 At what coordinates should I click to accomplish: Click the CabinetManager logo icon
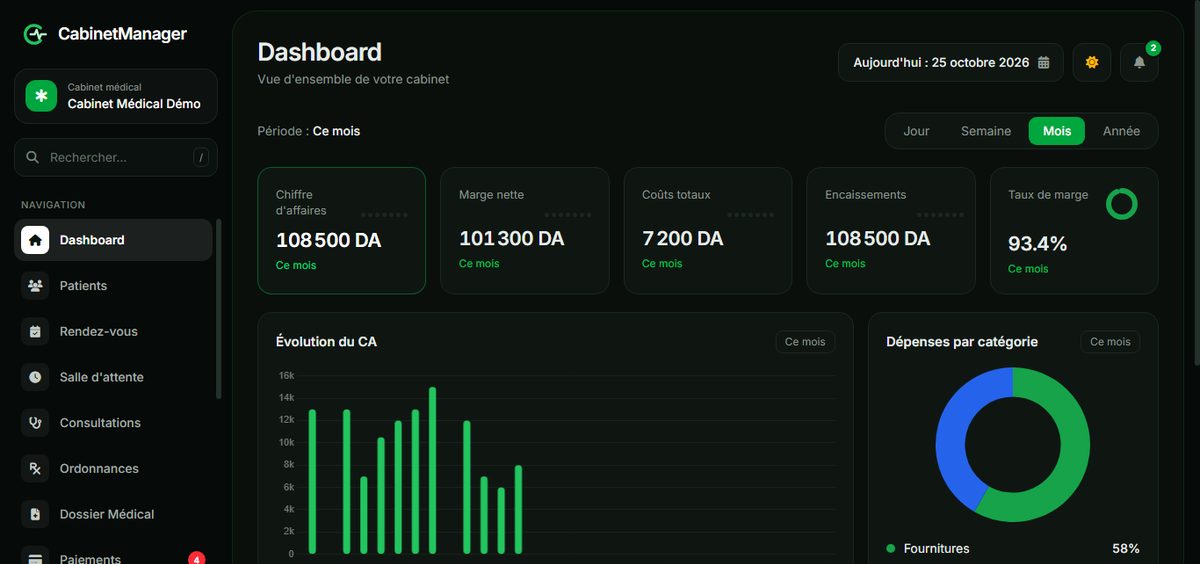click(x=36, y=34)
